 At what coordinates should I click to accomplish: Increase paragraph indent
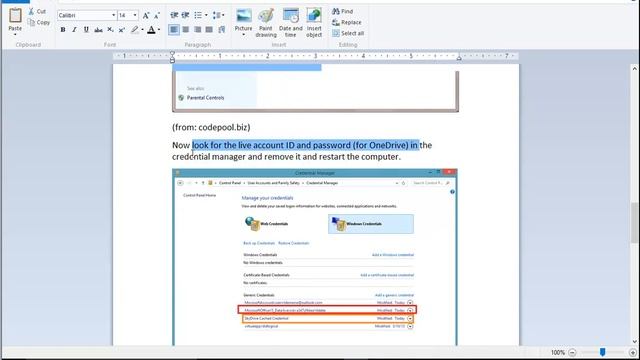(185, 15)
